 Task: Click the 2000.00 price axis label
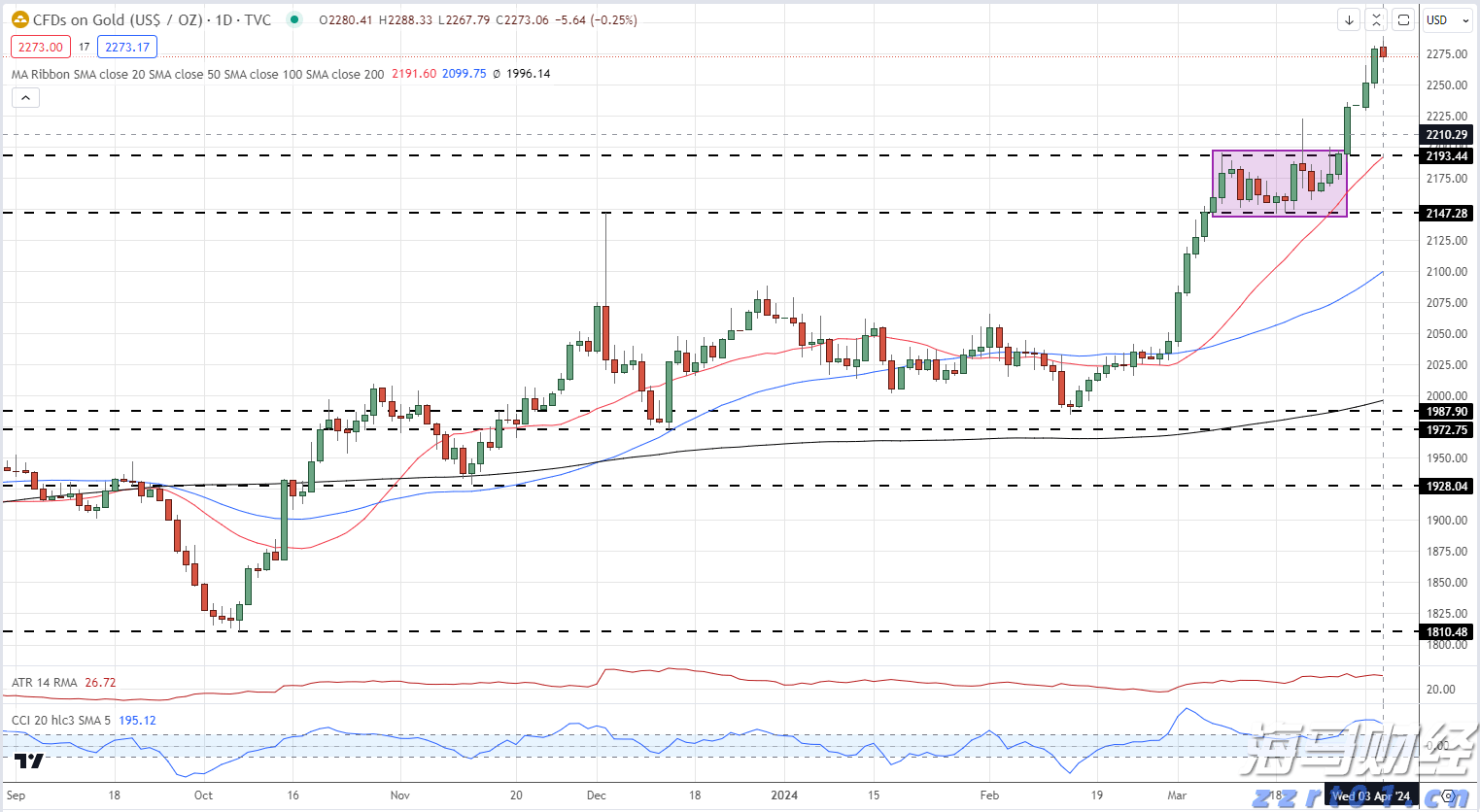point(1447,396)
